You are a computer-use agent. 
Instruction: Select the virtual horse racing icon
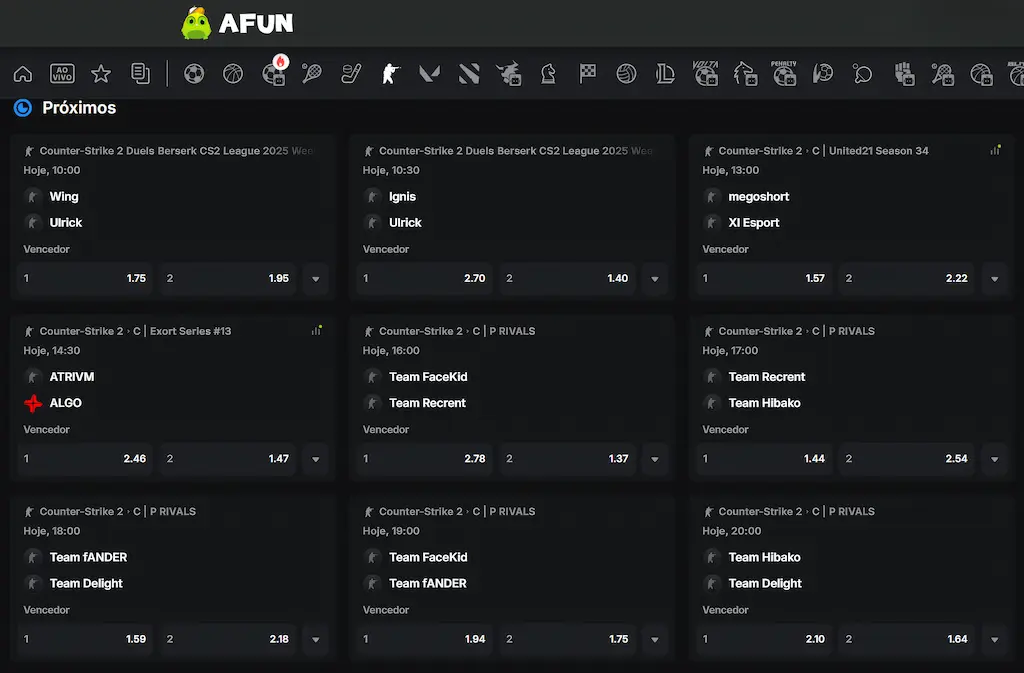[x=745, y=74]
